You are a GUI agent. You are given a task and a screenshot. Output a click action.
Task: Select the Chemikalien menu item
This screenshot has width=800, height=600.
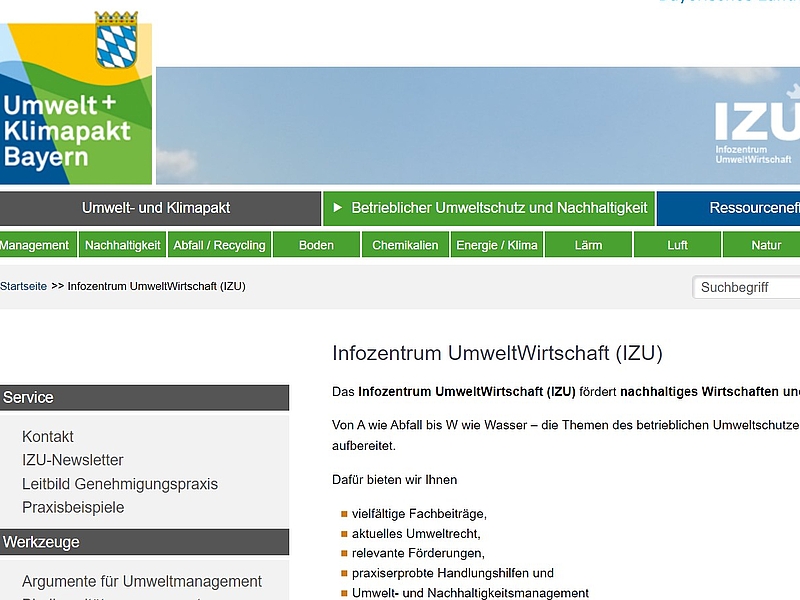(405, 245)
